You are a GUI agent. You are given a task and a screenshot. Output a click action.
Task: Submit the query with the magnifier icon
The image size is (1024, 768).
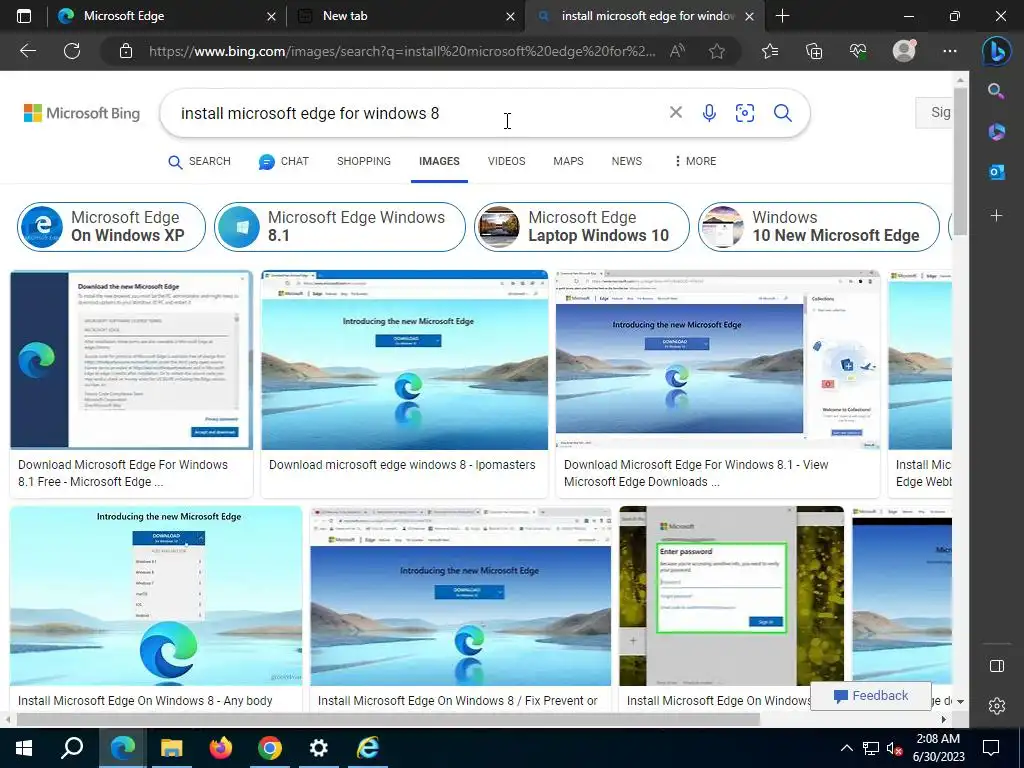click(x=783, y=113)
